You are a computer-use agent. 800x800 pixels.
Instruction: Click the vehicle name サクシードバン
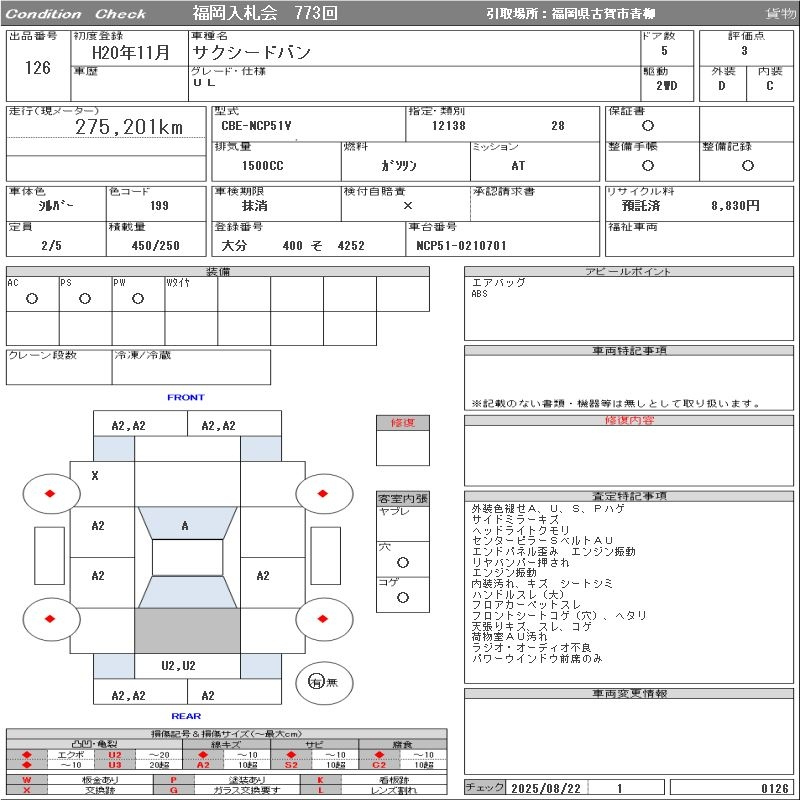point(252,52)
